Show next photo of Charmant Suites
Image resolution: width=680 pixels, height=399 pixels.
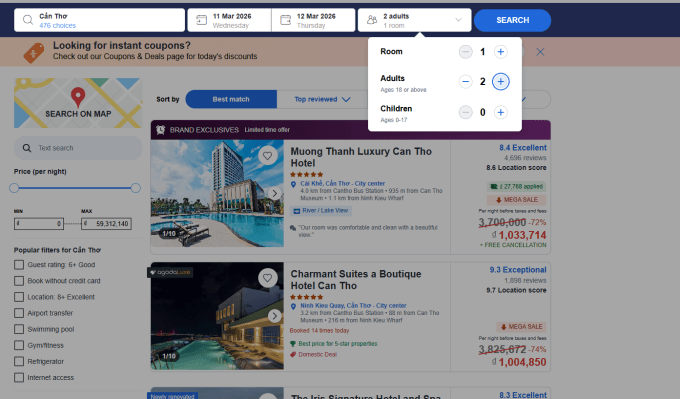pyautogui.click(x=274, y=316)
